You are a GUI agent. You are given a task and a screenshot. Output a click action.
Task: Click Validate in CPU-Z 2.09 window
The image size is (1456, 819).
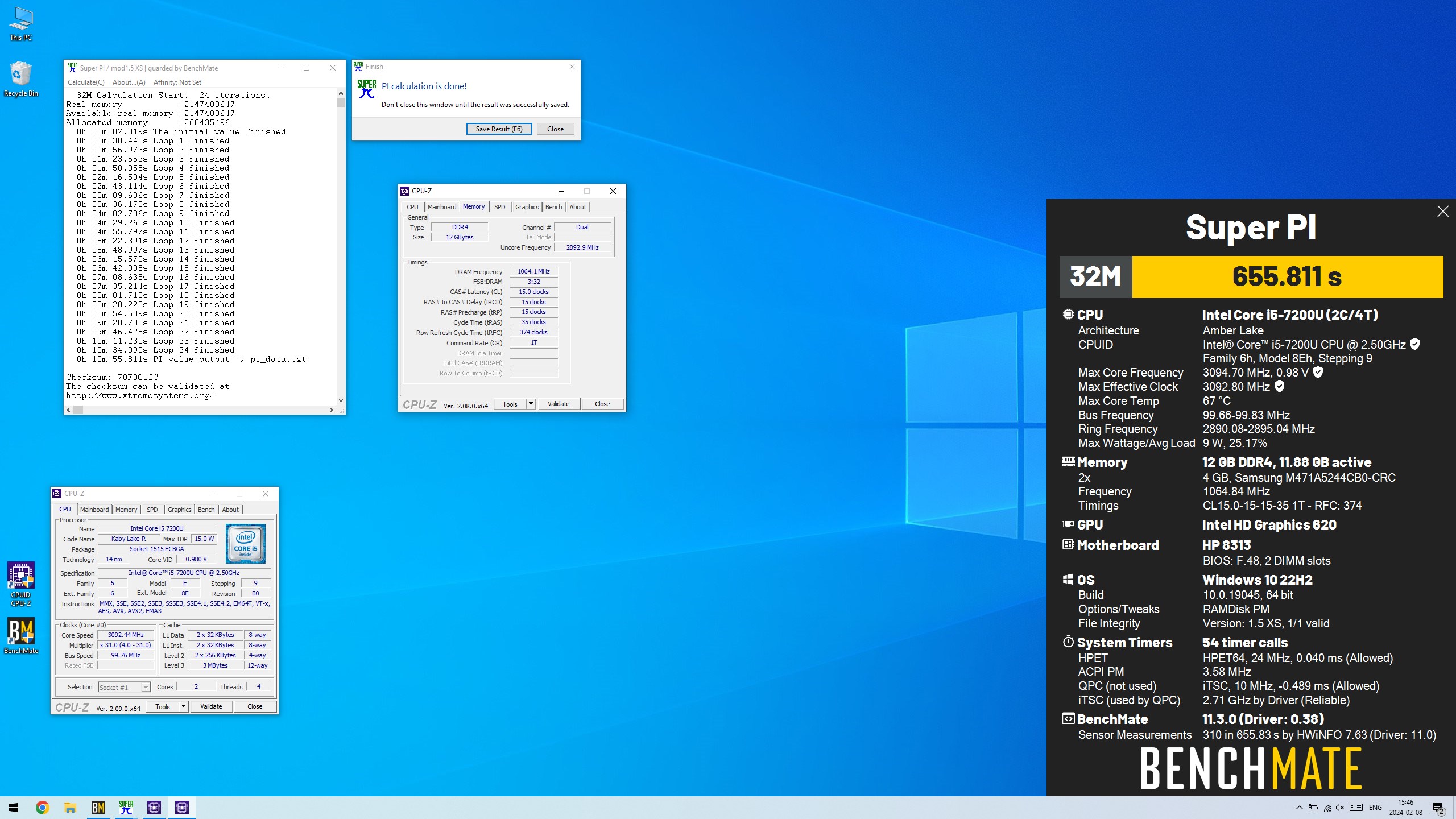(211, 706)
